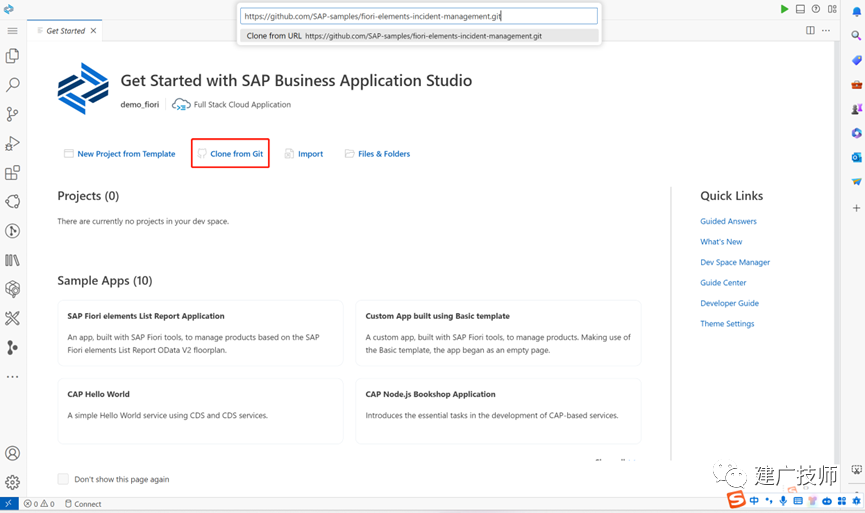Show errors and warnings count in status bar
865x513 pixels.
pyautogui.click(x=39, y=504)
